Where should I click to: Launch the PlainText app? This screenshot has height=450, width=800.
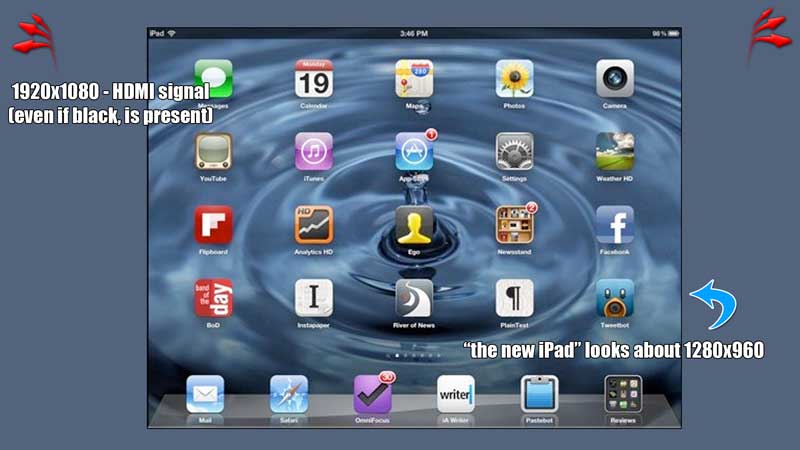[514, 298]
